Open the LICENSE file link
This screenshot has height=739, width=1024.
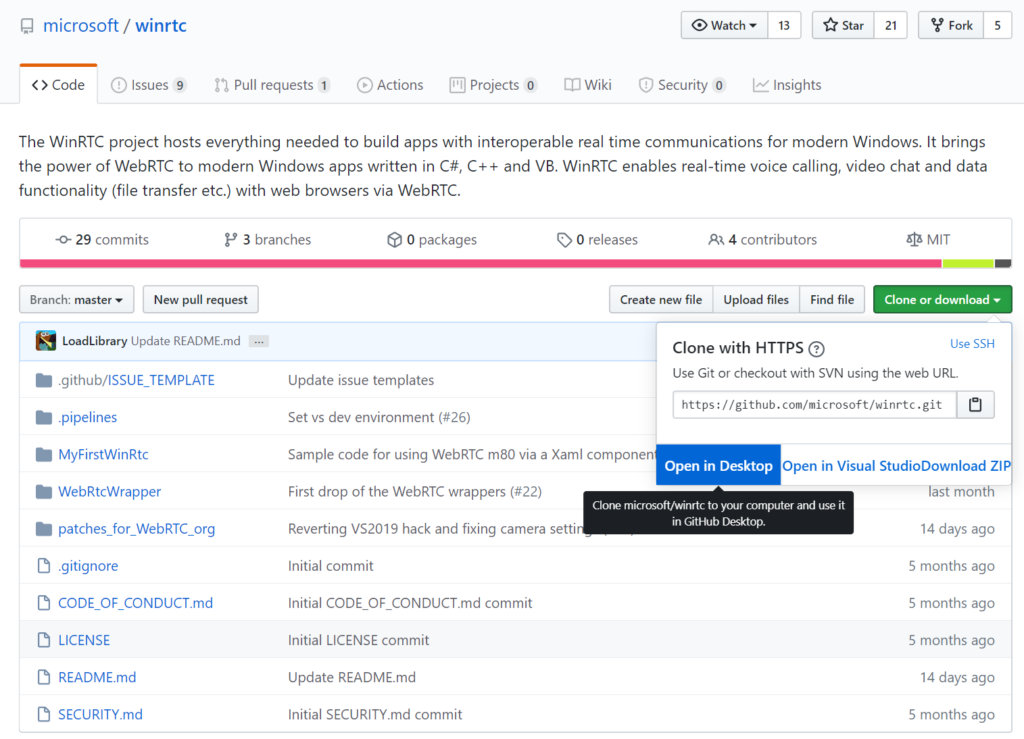tap(84, 640)
